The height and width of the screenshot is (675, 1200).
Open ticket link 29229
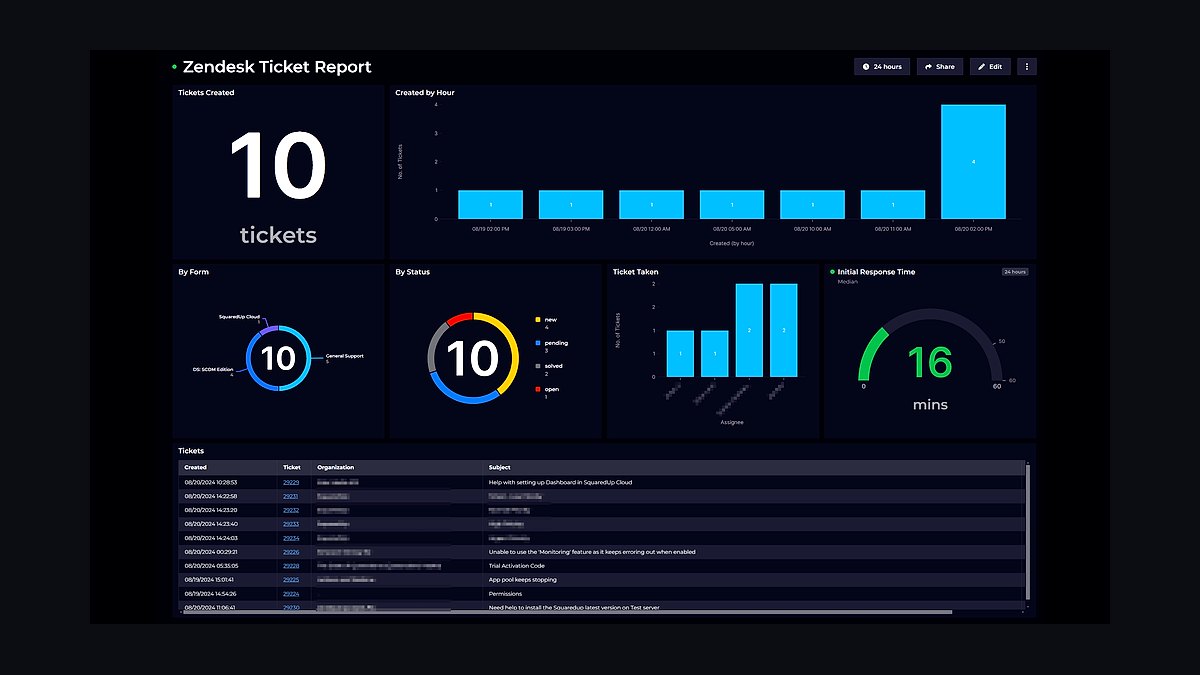[x=291, y=482]
